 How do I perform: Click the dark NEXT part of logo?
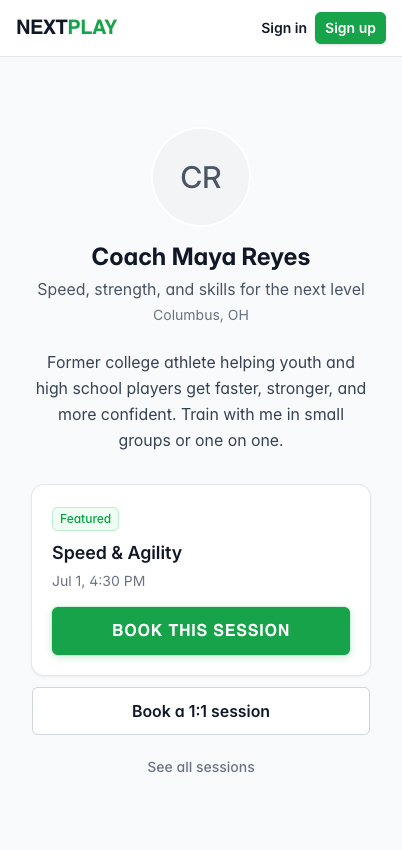pyautogui.click(x=42, y=27)
